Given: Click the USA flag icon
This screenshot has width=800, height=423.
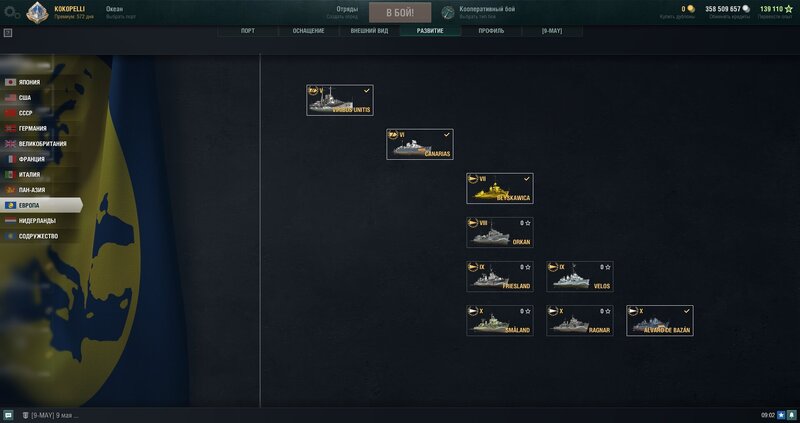Looking at the screenshot, I should [x=10, y=97].
